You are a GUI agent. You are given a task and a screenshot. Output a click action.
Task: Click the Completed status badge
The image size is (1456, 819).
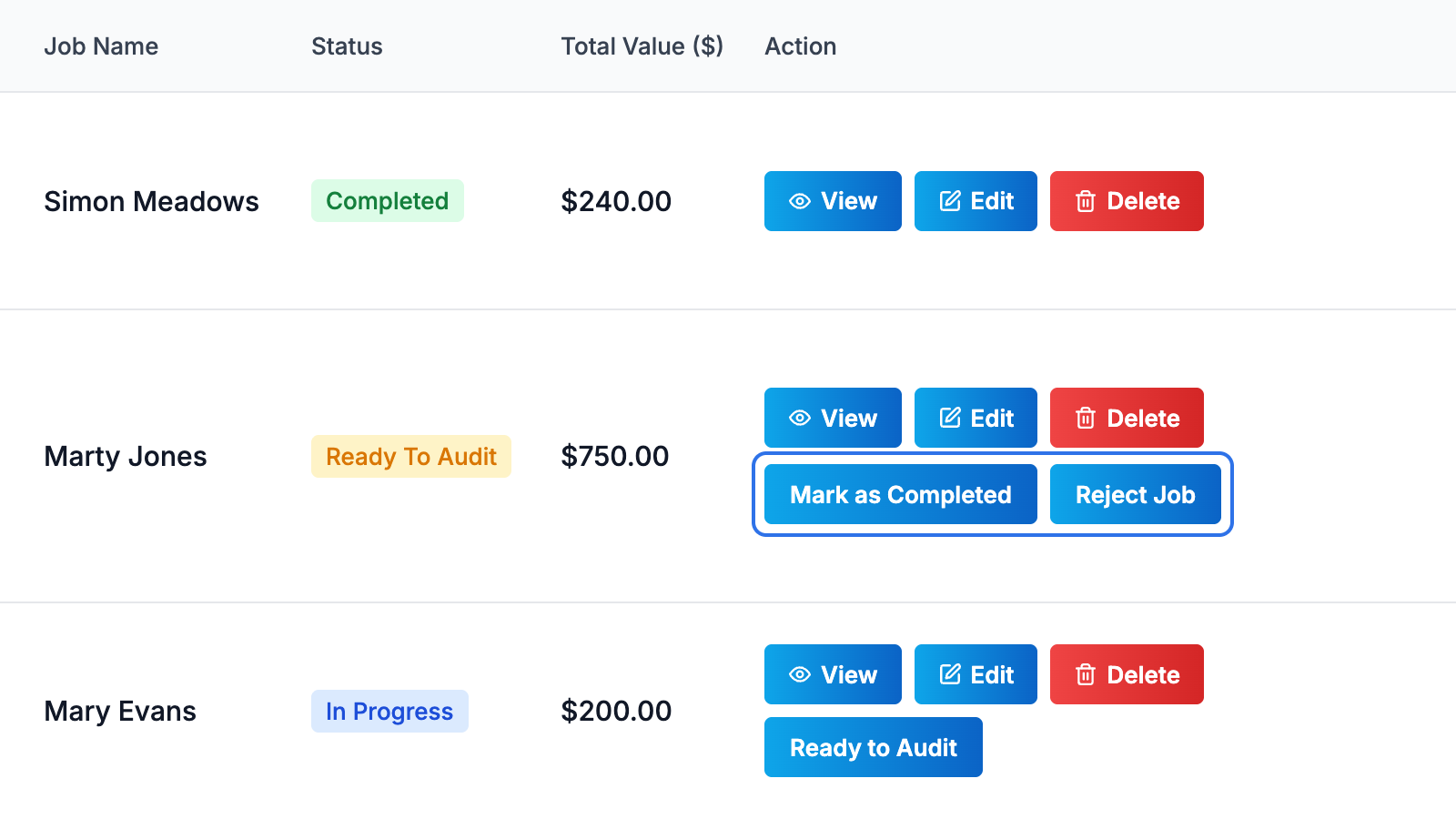pos(388,200)
